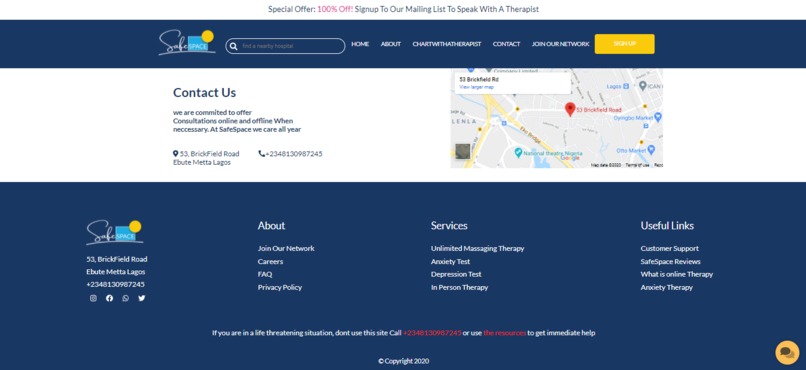The height and width of the screenshot is (370, 806).
Task: Click the Oyingbo Market map marker
Action: [657, 118]
